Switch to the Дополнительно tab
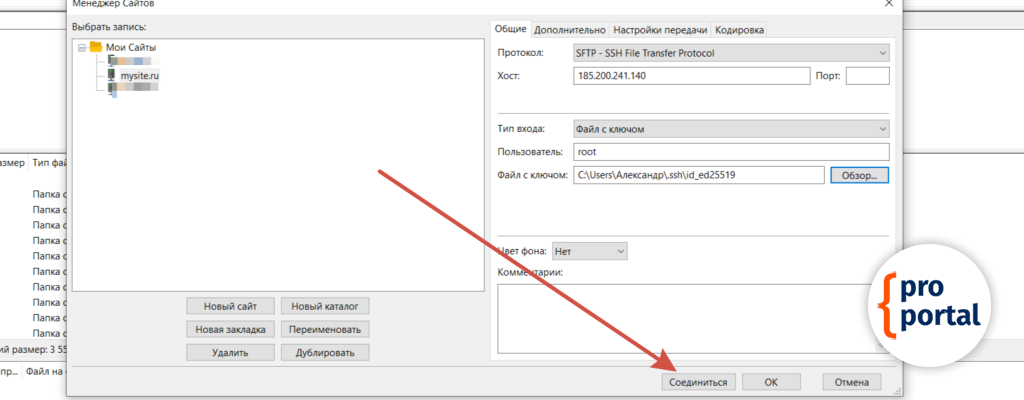This screenshot has height=400, width=1024. (569, 30)
